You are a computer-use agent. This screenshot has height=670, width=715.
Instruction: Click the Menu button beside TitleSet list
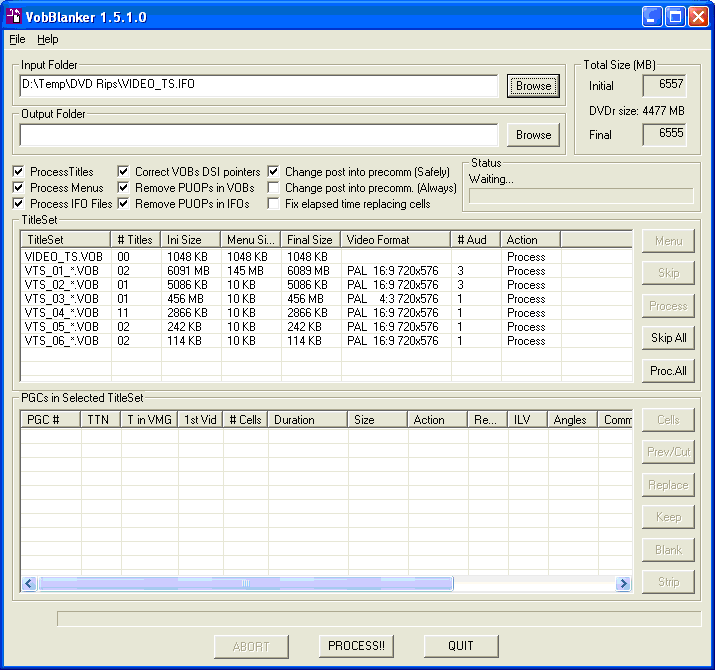click(668, 241)
